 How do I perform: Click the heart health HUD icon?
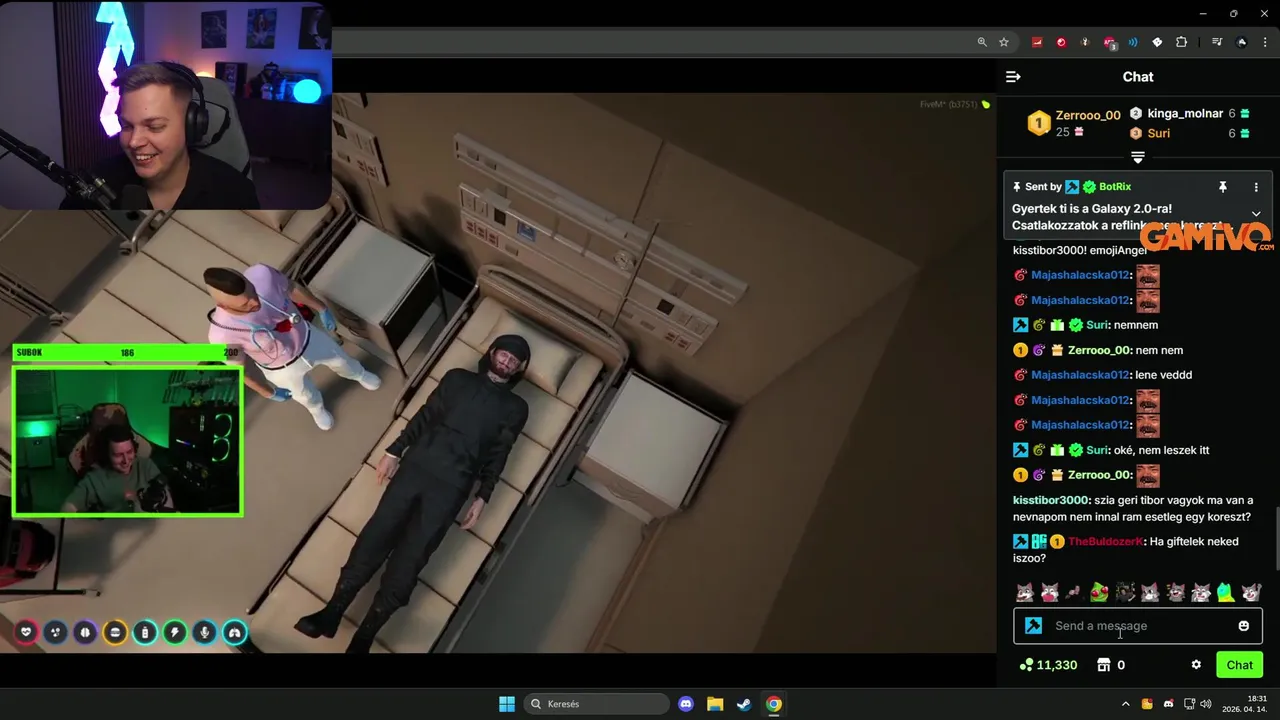click(26, 632)
